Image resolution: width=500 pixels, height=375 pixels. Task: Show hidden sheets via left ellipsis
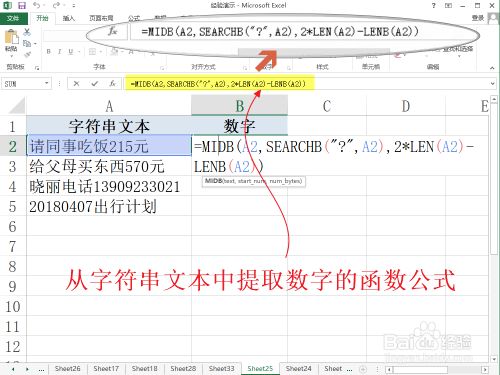[x=41, y=369]
